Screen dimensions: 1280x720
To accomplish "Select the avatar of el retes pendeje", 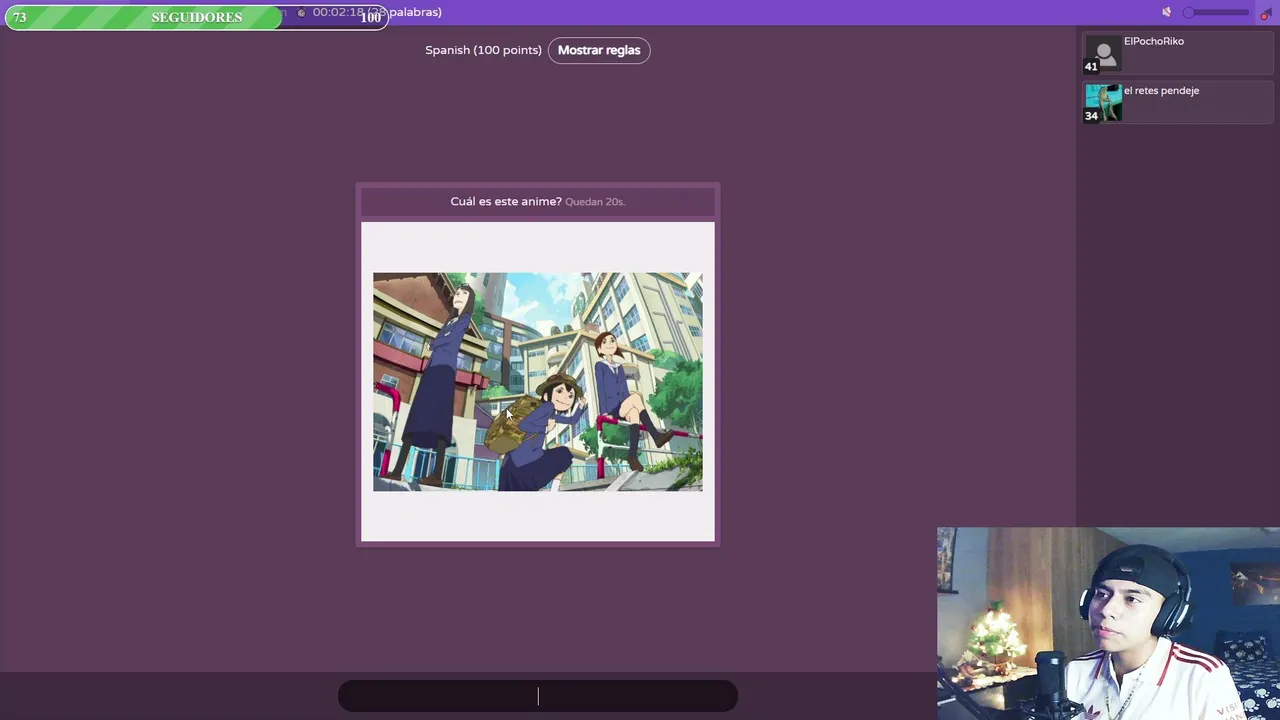I will pos(1104,103).
